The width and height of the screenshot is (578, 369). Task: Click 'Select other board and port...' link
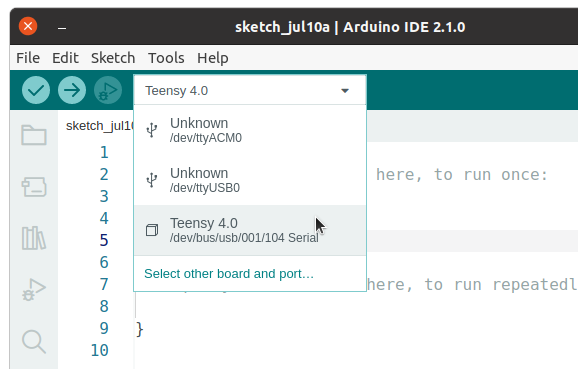229,274
